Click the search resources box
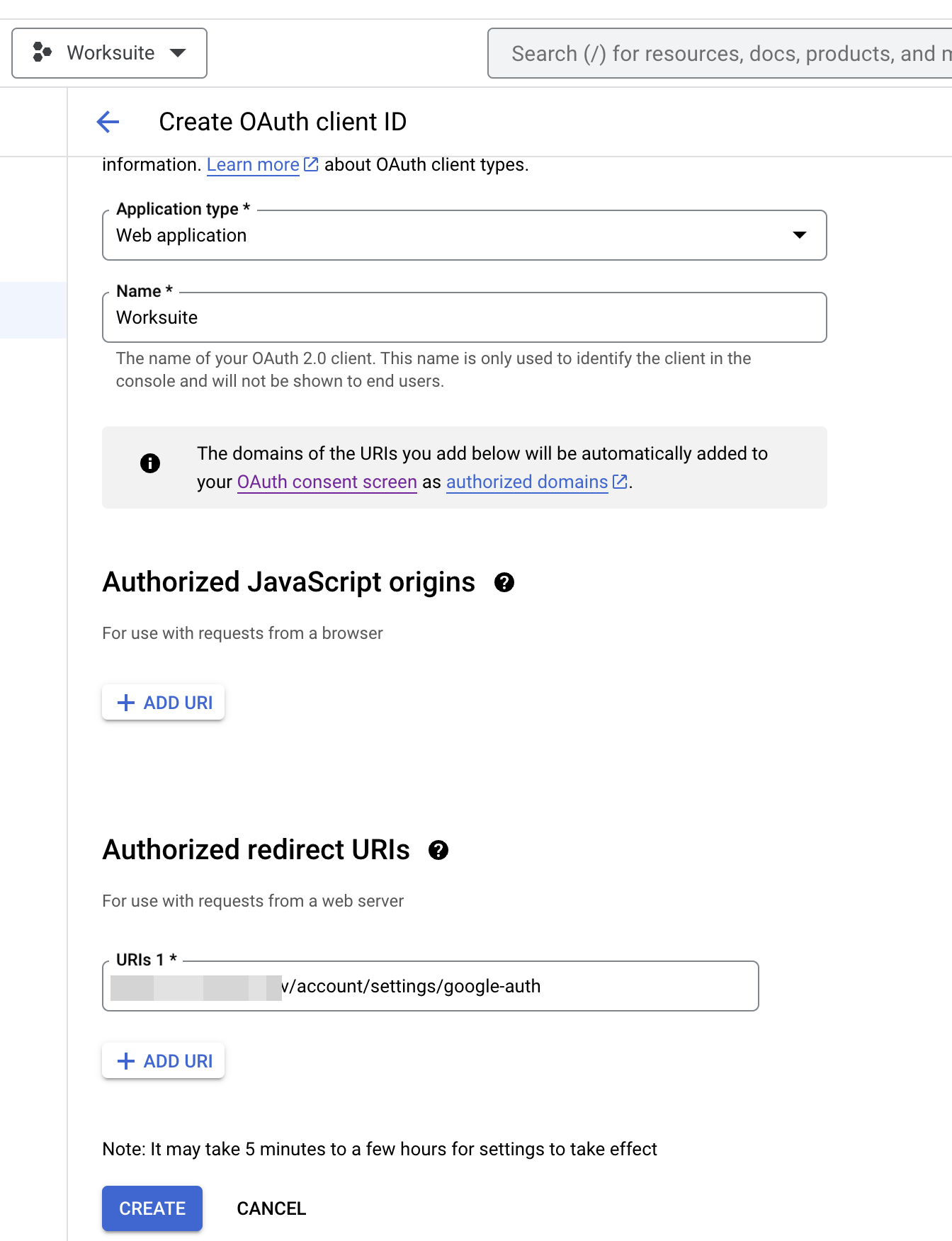This screenshot has width=952, height=1241. [720, 53]
